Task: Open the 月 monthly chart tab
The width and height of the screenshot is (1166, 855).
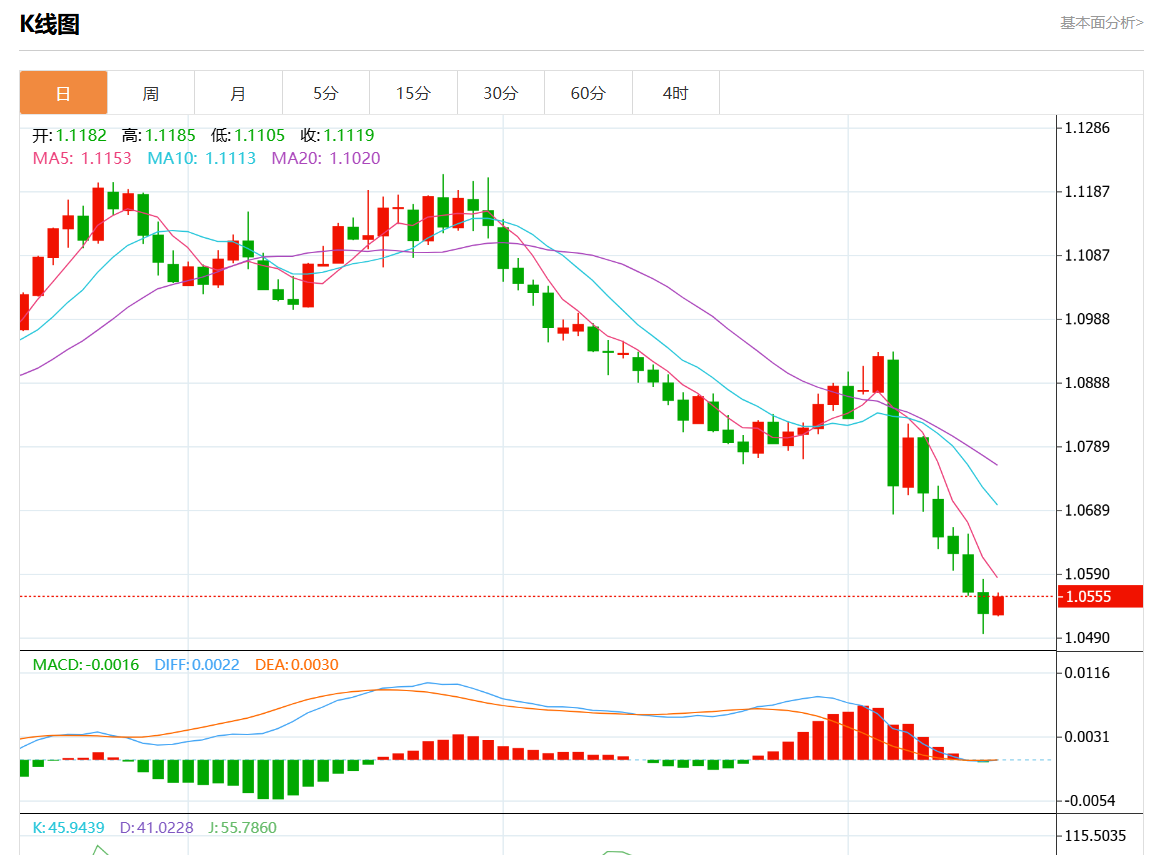Action: [238, 93]
